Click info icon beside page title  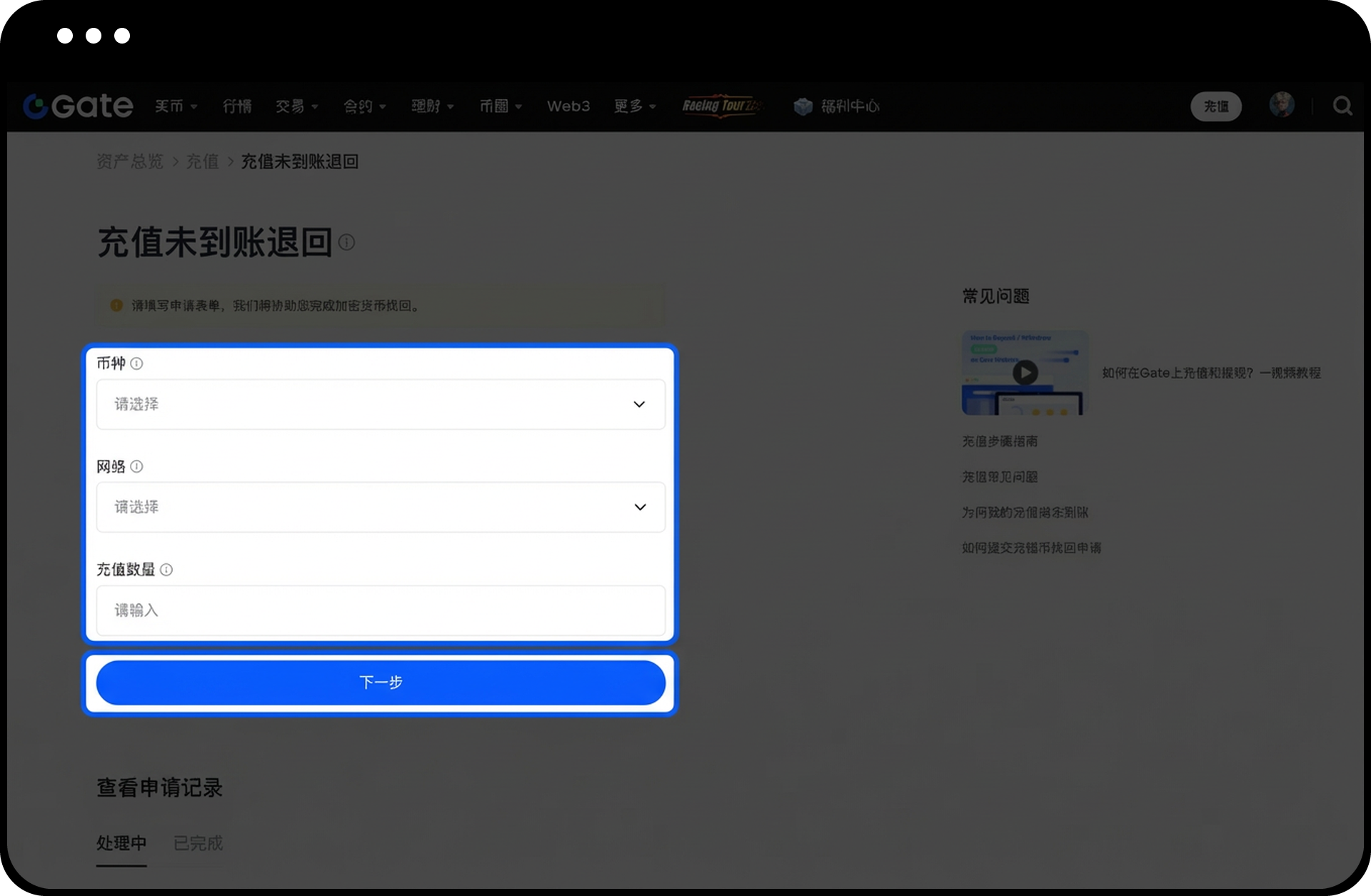click(x=346, y=243)
